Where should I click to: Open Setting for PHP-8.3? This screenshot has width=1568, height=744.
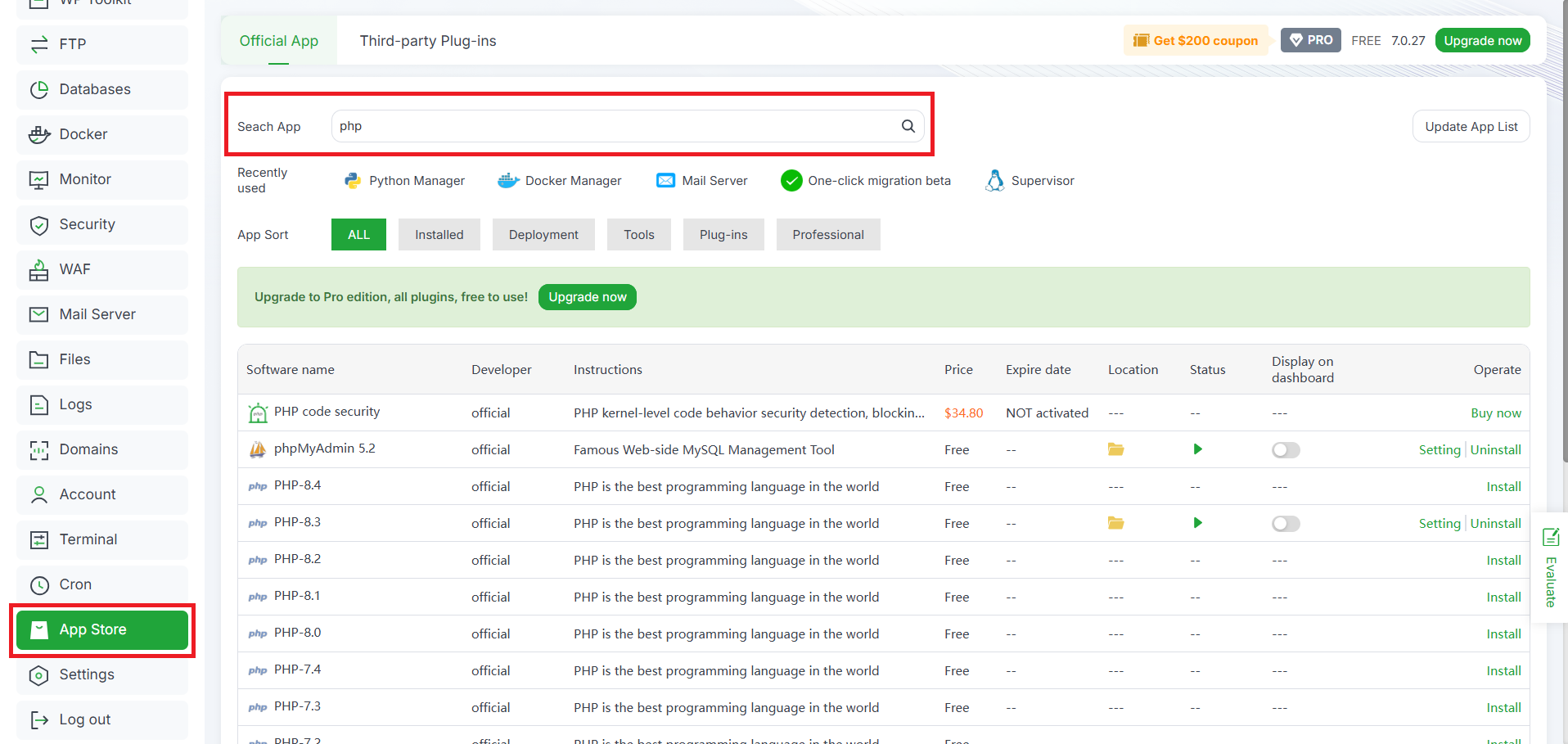pos(1440,524)
